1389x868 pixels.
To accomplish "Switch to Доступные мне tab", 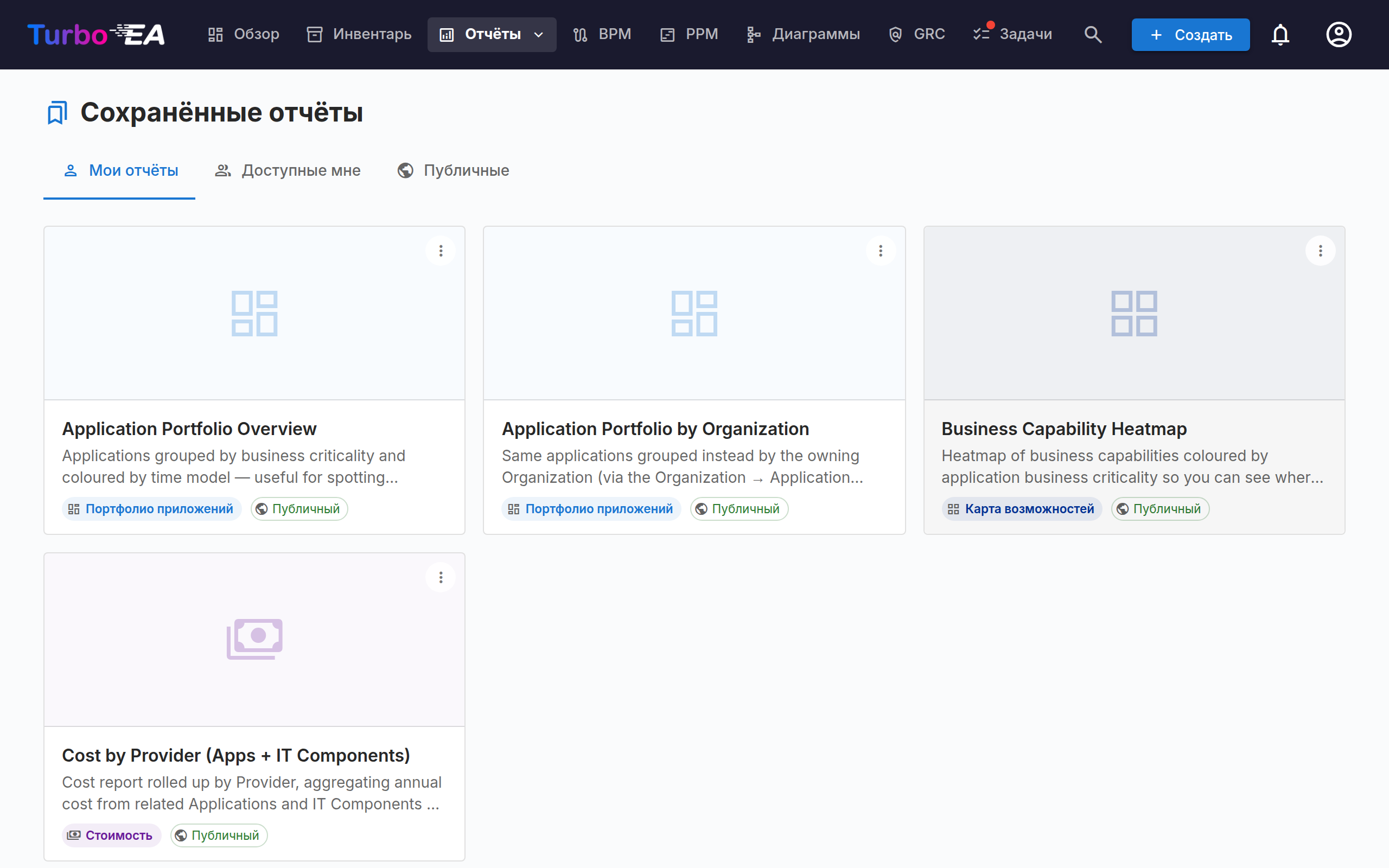I will click(x=287, y=170).
